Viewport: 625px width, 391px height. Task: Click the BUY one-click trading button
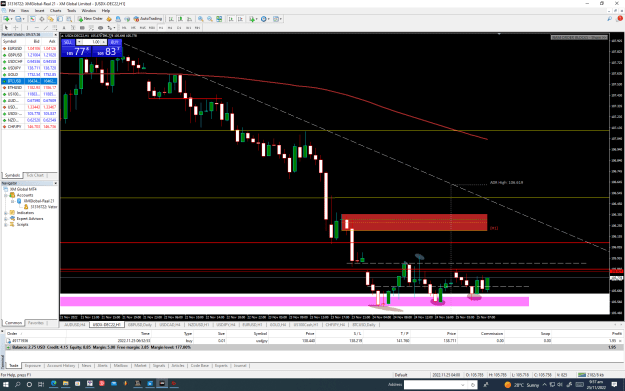point(115,42)
